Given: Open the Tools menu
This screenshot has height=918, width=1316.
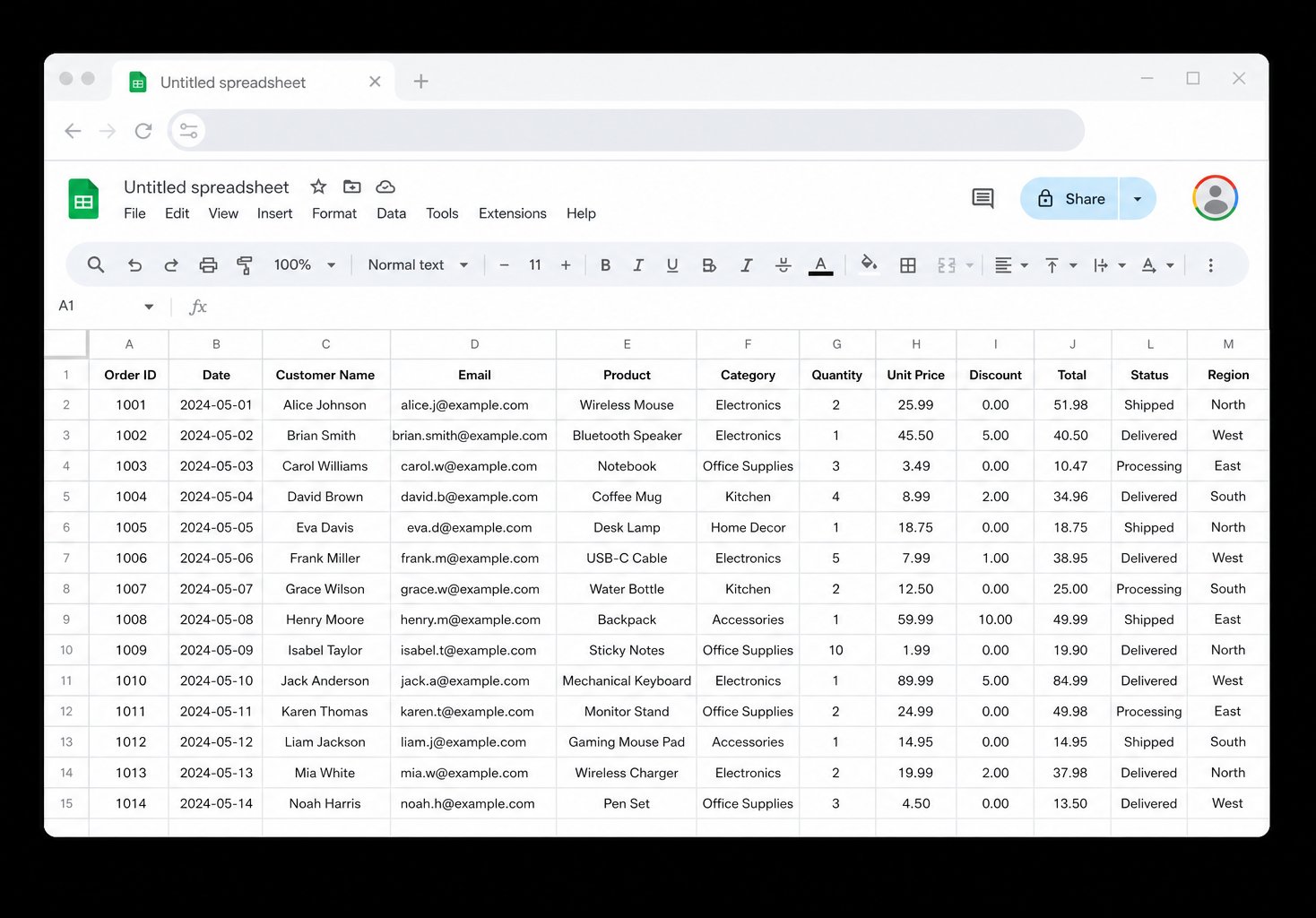Looking at the screenshot, I should pos(442,213).
